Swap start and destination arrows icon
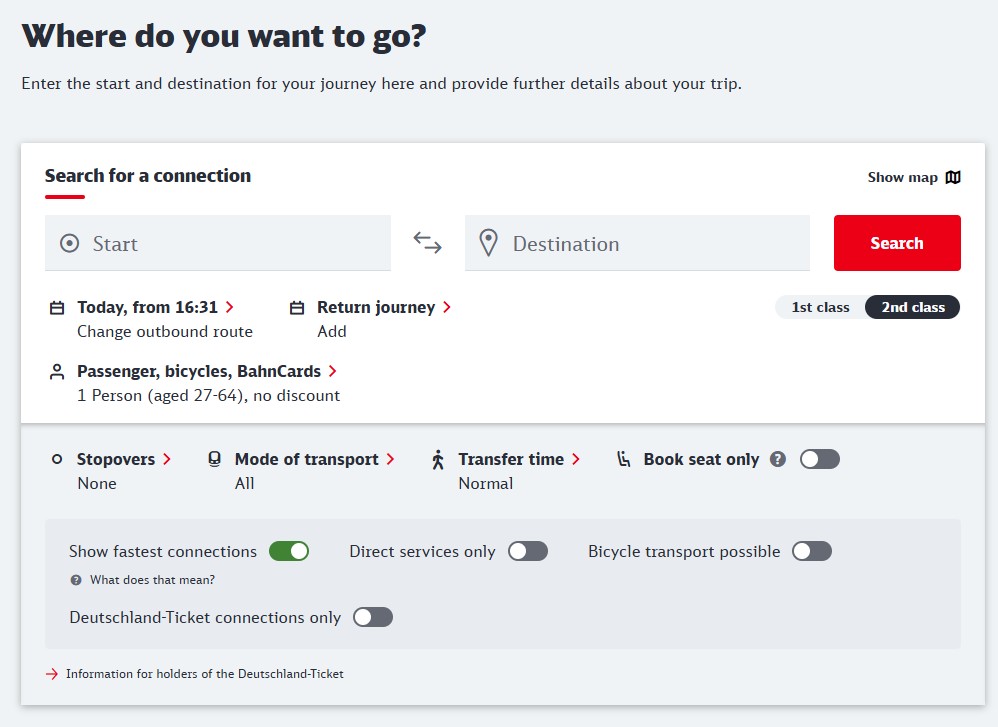This screenshot has height=727, width=998. tap(427, 243)
